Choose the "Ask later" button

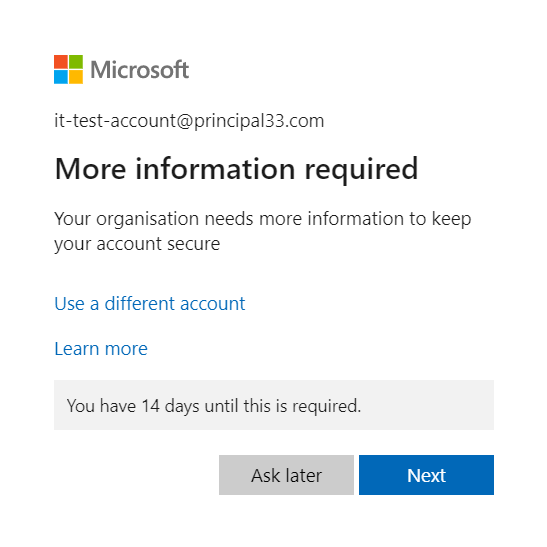286,475
